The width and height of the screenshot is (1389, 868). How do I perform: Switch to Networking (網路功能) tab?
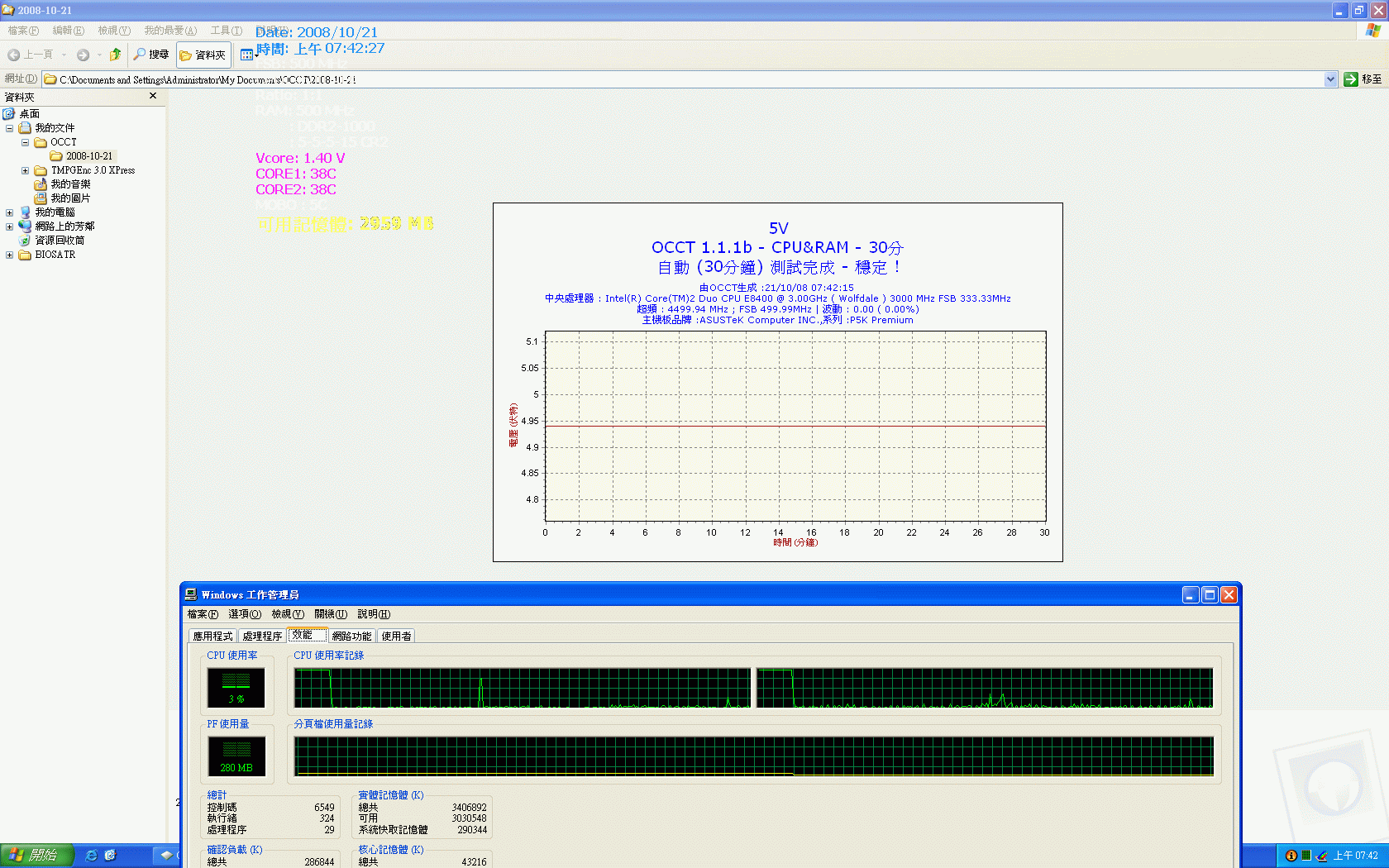click(x=351, y=636)
